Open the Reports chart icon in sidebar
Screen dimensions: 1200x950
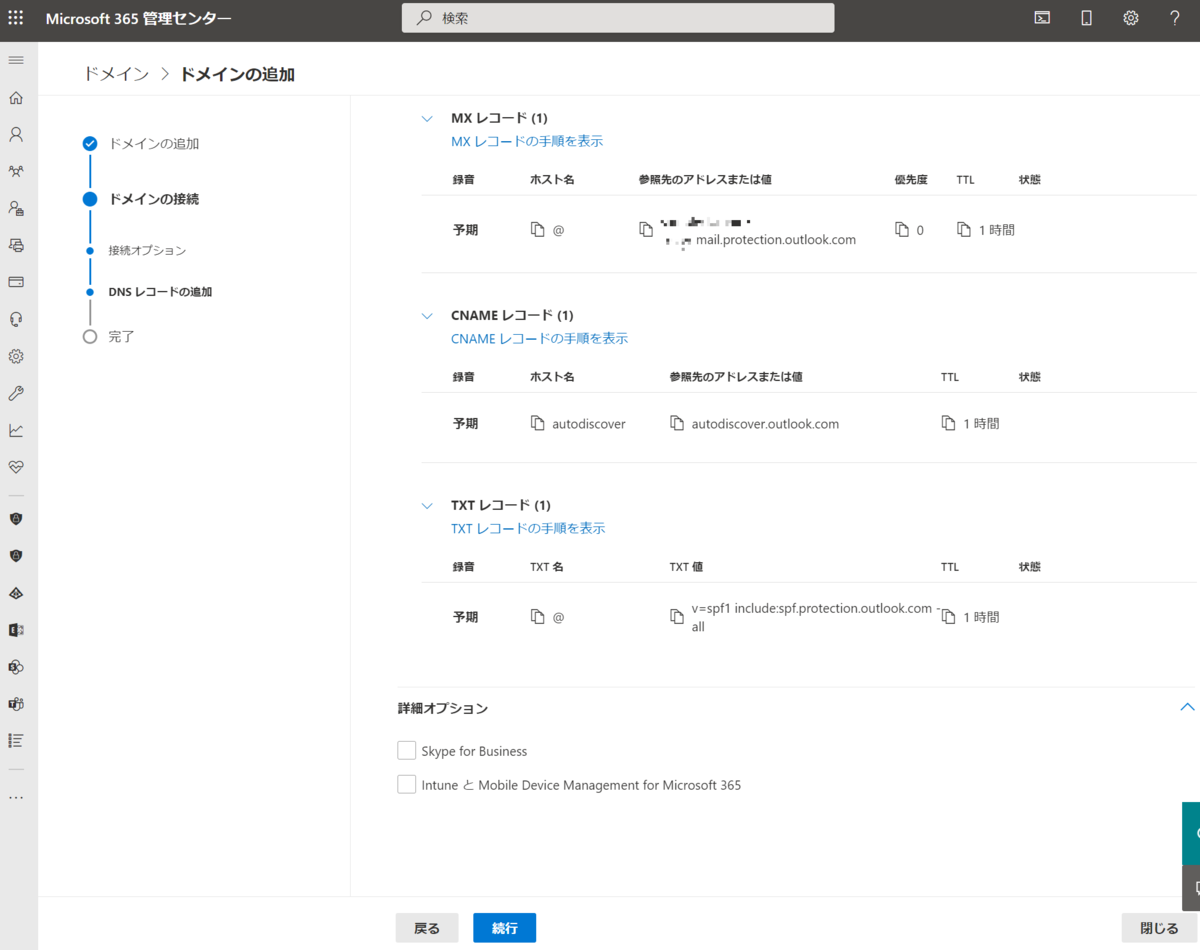click(16, 430)
